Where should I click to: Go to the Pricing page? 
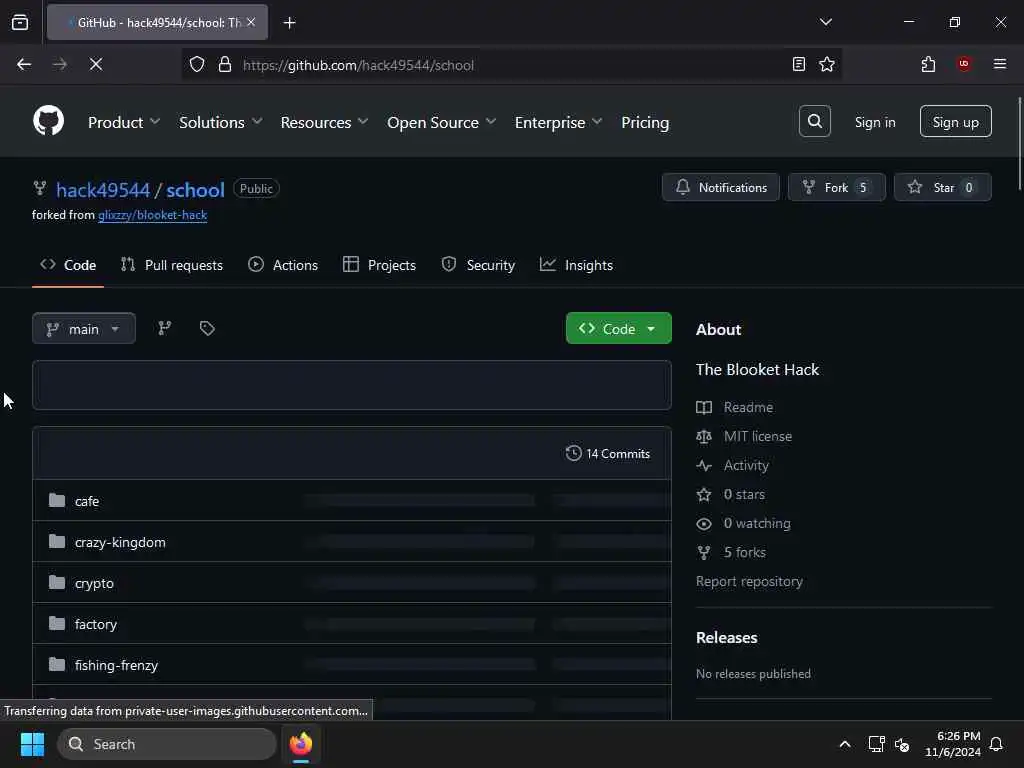point(645,122)
